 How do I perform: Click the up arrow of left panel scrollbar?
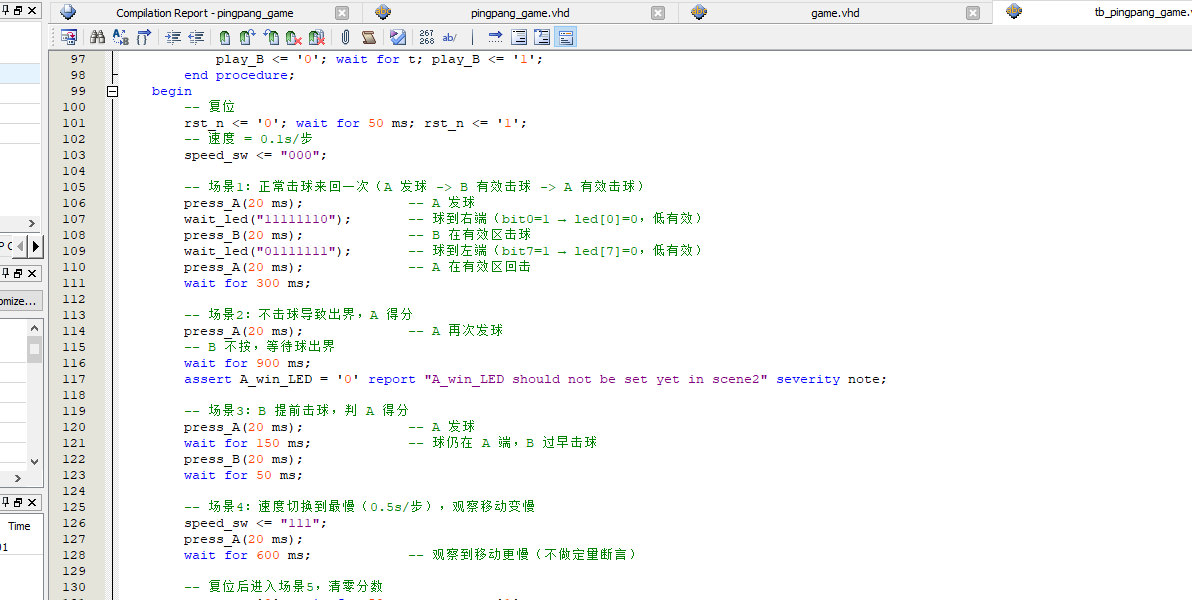pos(34,327)
